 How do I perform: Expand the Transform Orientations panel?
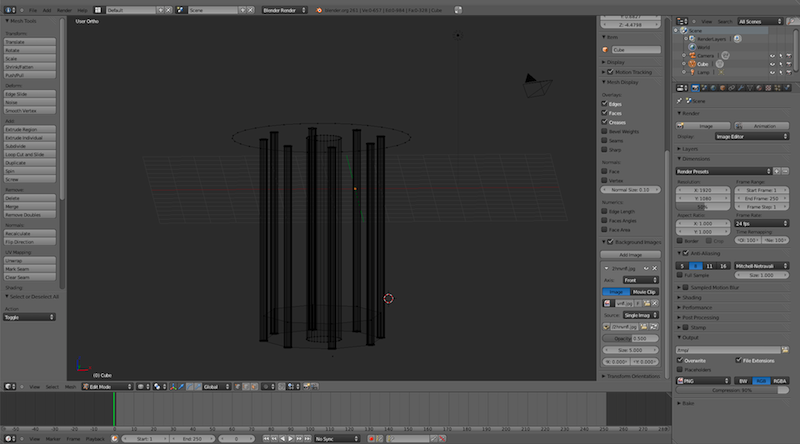click(631, 376)
